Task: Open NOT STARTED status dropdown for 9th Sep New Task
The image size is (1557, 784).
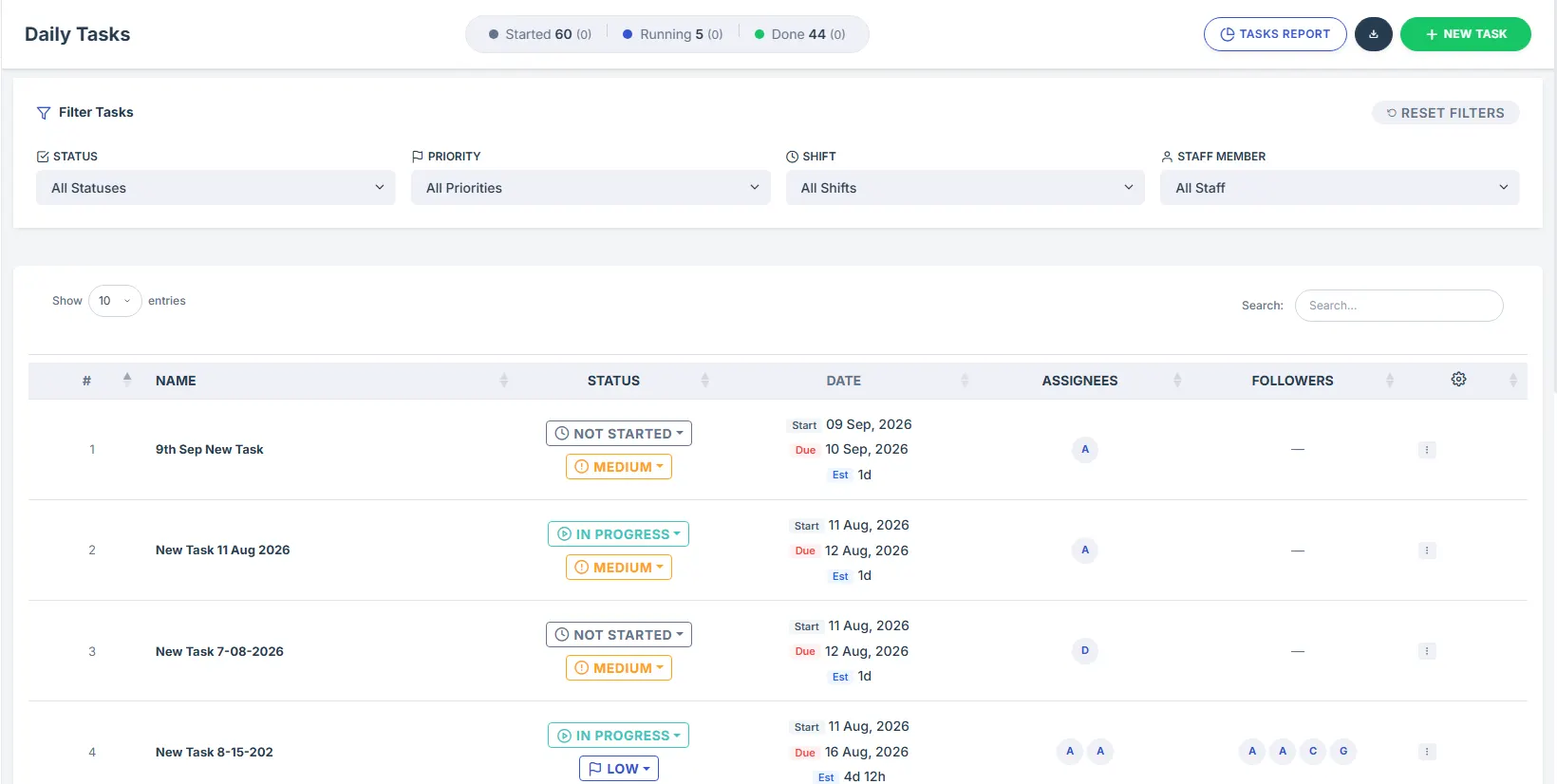Action: coord(619,434)
